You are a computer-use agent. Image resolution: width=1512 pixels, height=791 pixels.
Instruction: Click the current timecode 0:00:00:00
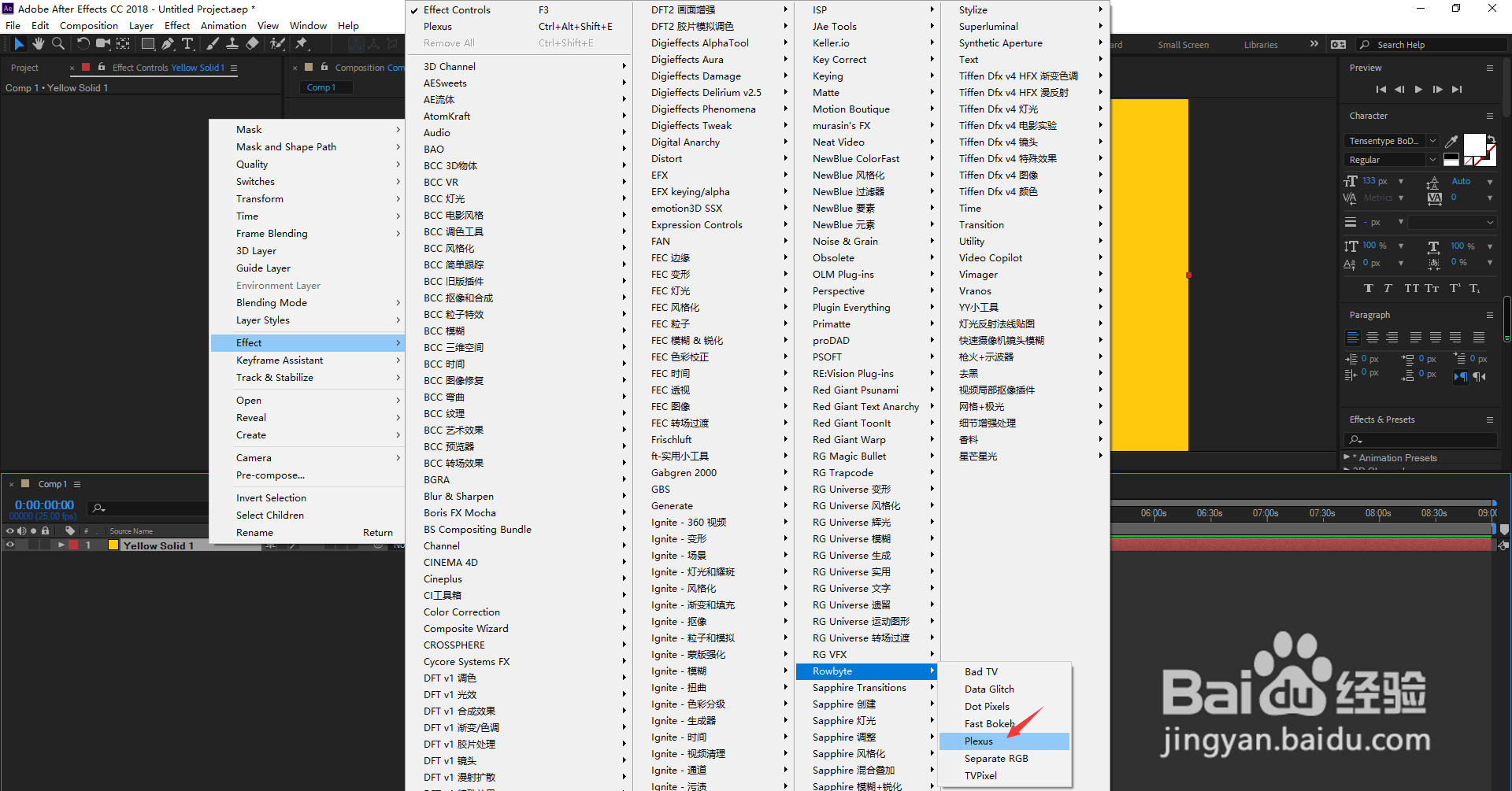[45, 505]
